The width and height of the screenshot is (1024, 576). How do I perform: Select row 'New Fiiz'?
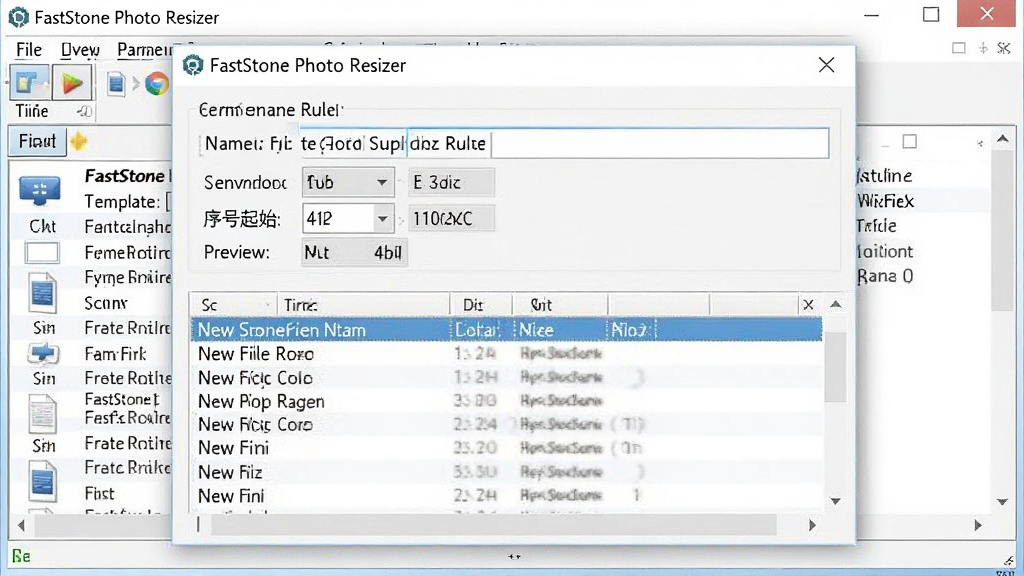[x=506, y=472]
